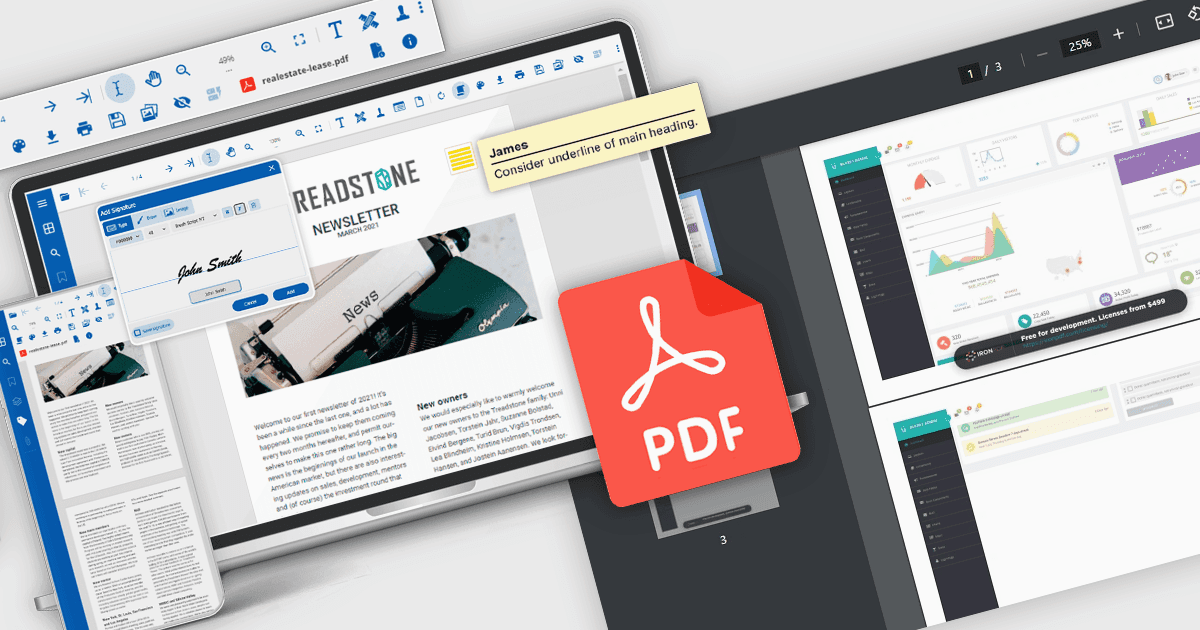Switch to the Type tab in Add Signature
Viewport: 1200px width, 630px height.
click(117, 227)
